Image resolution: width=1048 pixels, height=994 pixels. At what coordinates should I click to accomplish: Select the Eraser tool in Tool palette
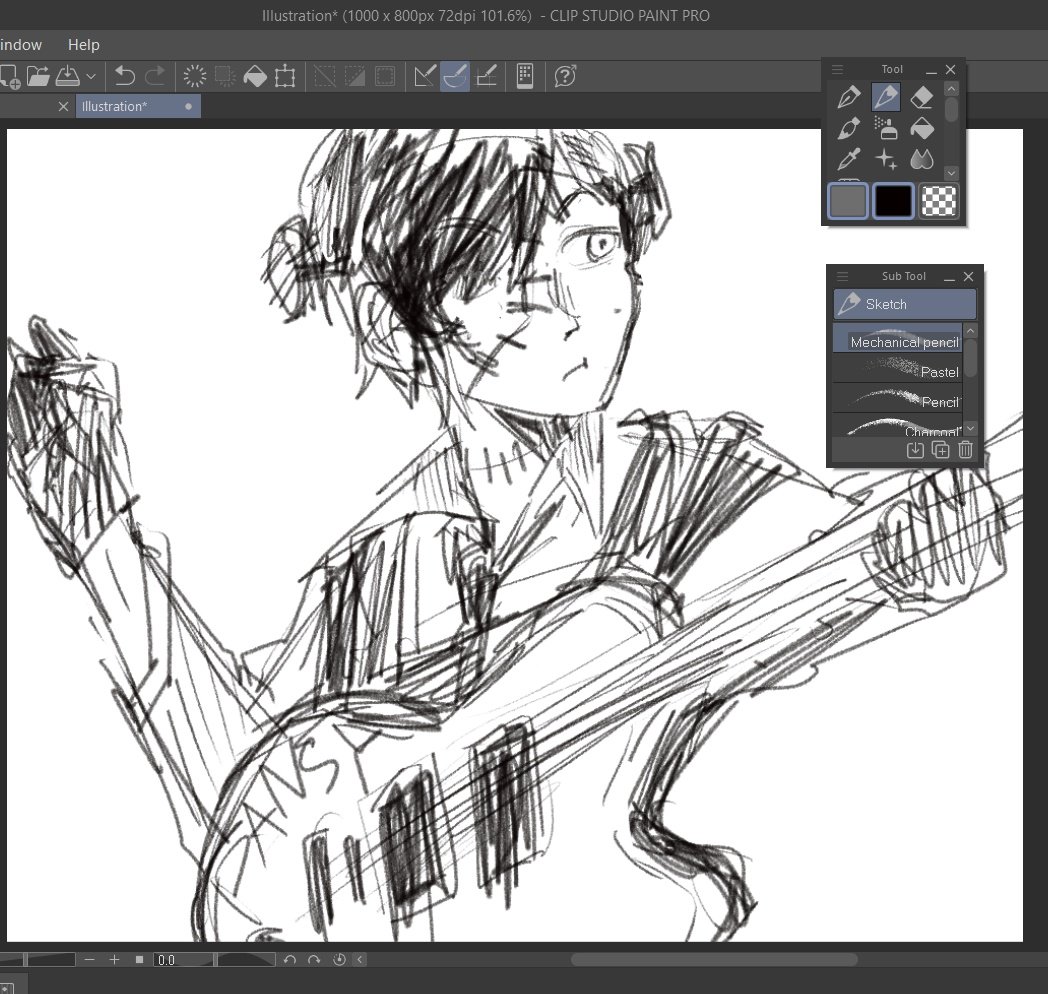(922, 98)
